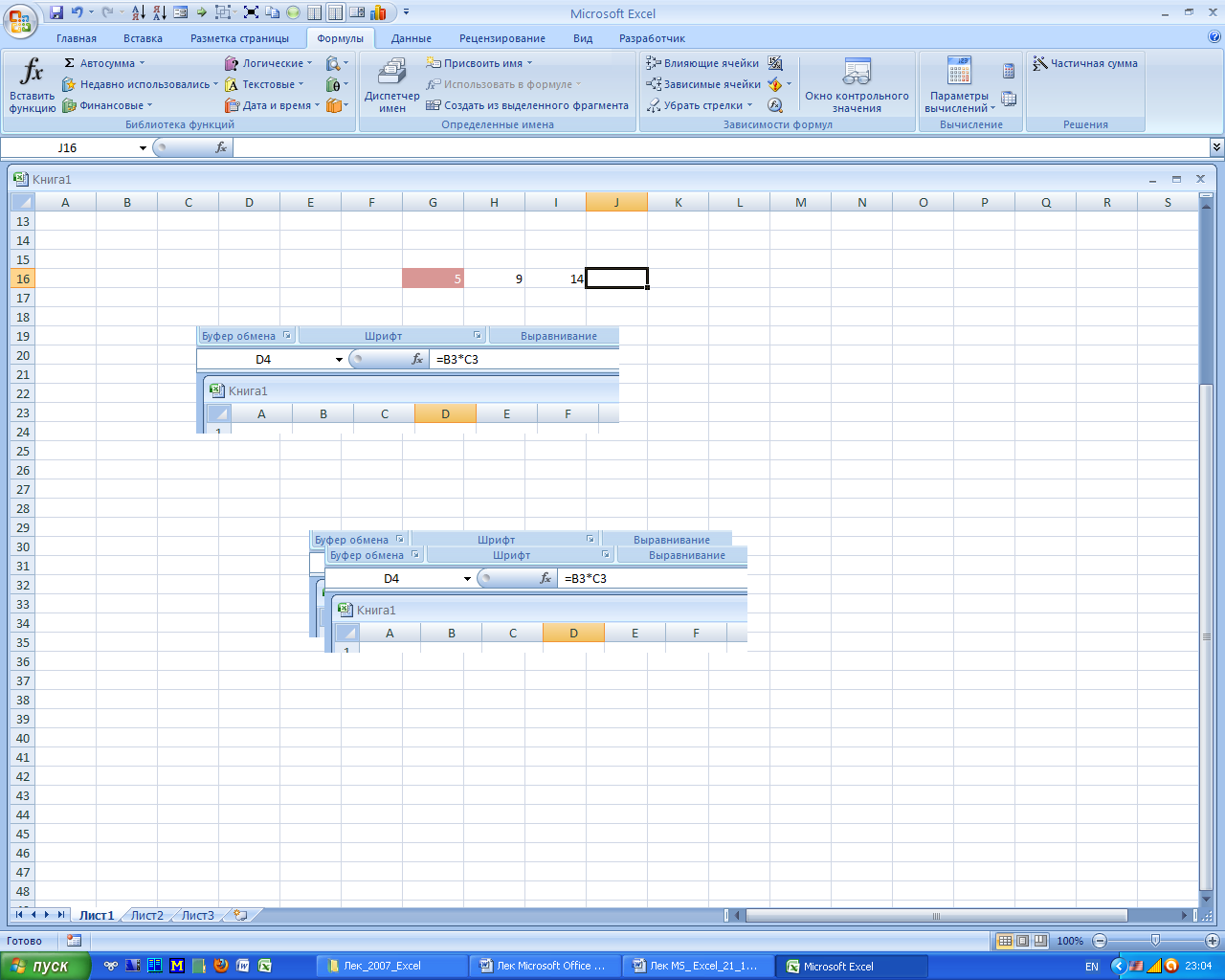
Task: Open the Вставка ribbon tab
Action: (143, 38)
